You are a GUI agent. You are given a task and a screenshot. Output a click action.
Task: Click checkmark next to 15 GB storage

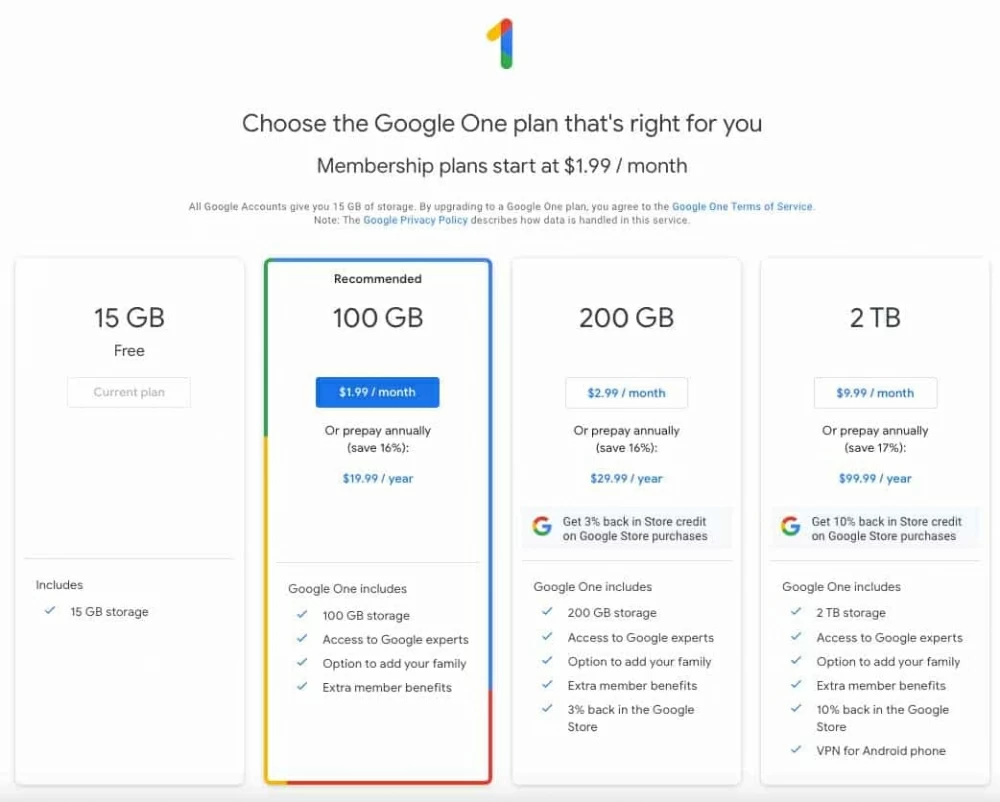click(50, 611)
